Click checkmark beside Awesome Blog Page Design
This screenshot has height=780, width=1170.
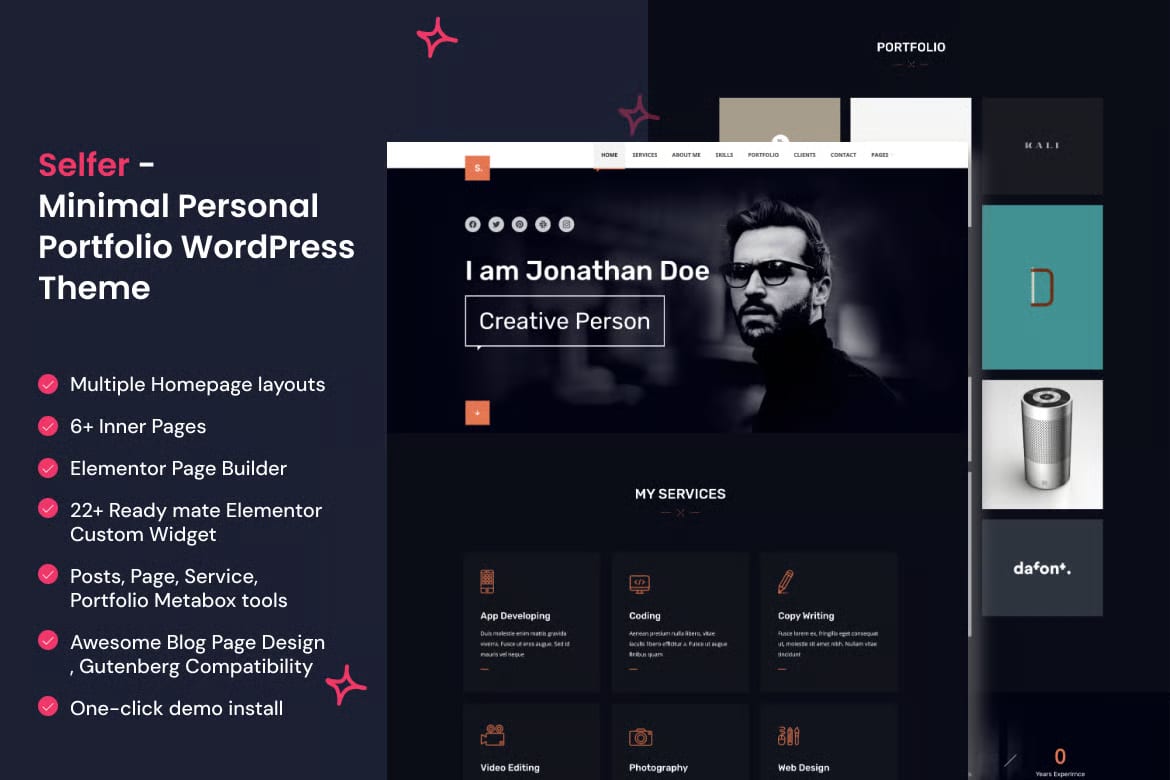point(48,640)
